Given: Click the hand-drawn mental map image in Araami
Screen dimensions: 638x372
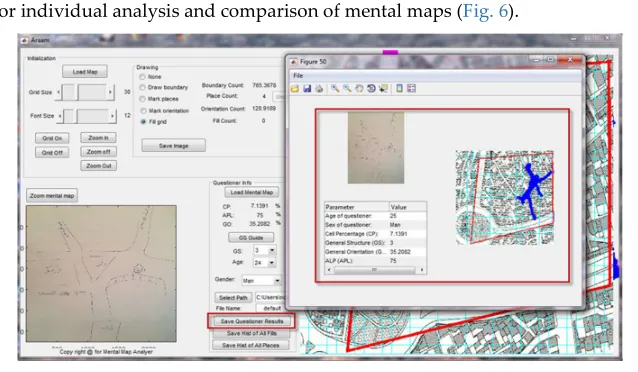Looking at the screenshot, I should (101, 274).
